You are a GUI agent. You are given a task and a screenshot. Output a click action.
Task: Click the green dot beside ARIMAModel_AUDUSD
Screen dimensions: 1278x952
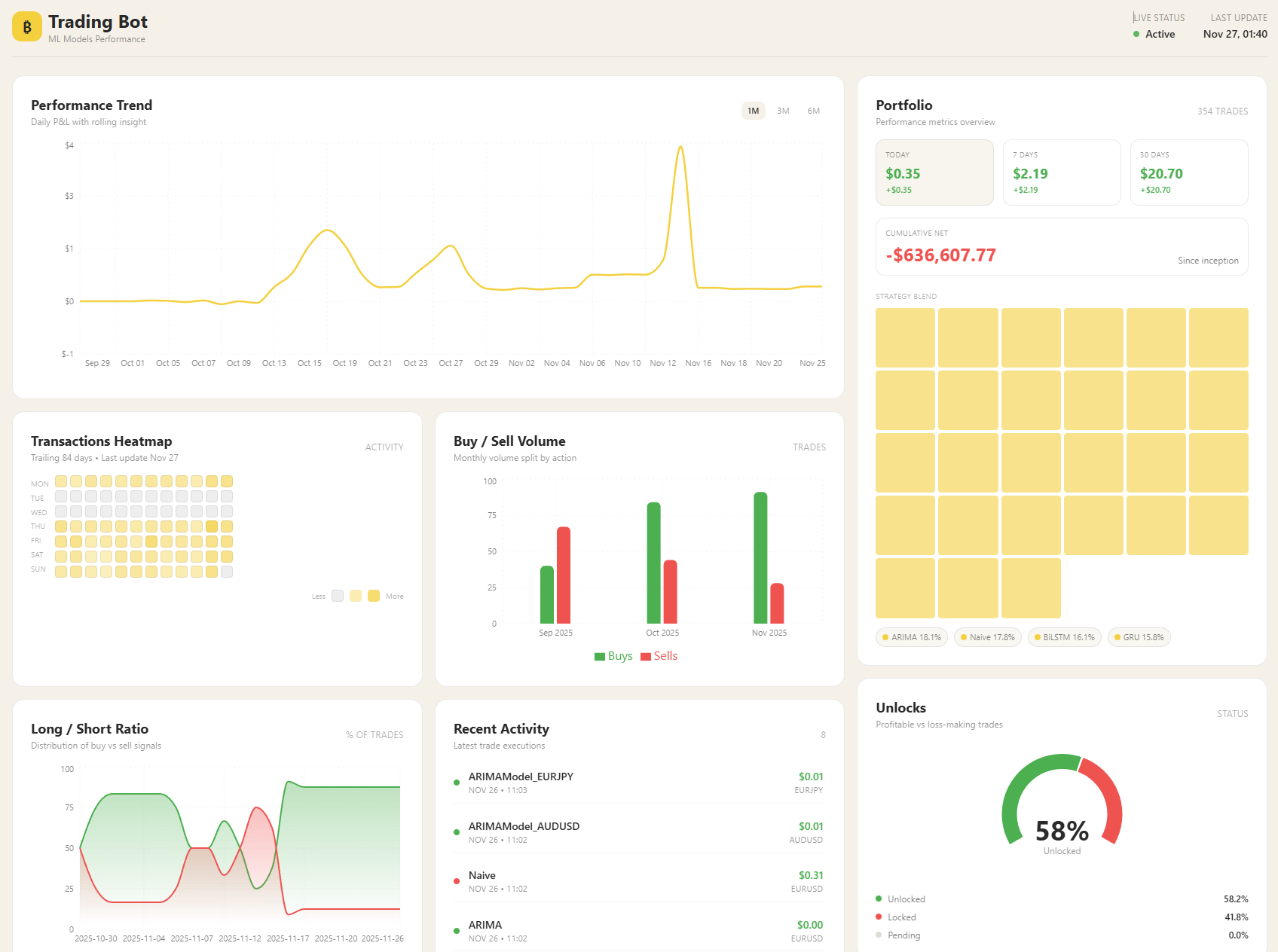pos(456,832)
